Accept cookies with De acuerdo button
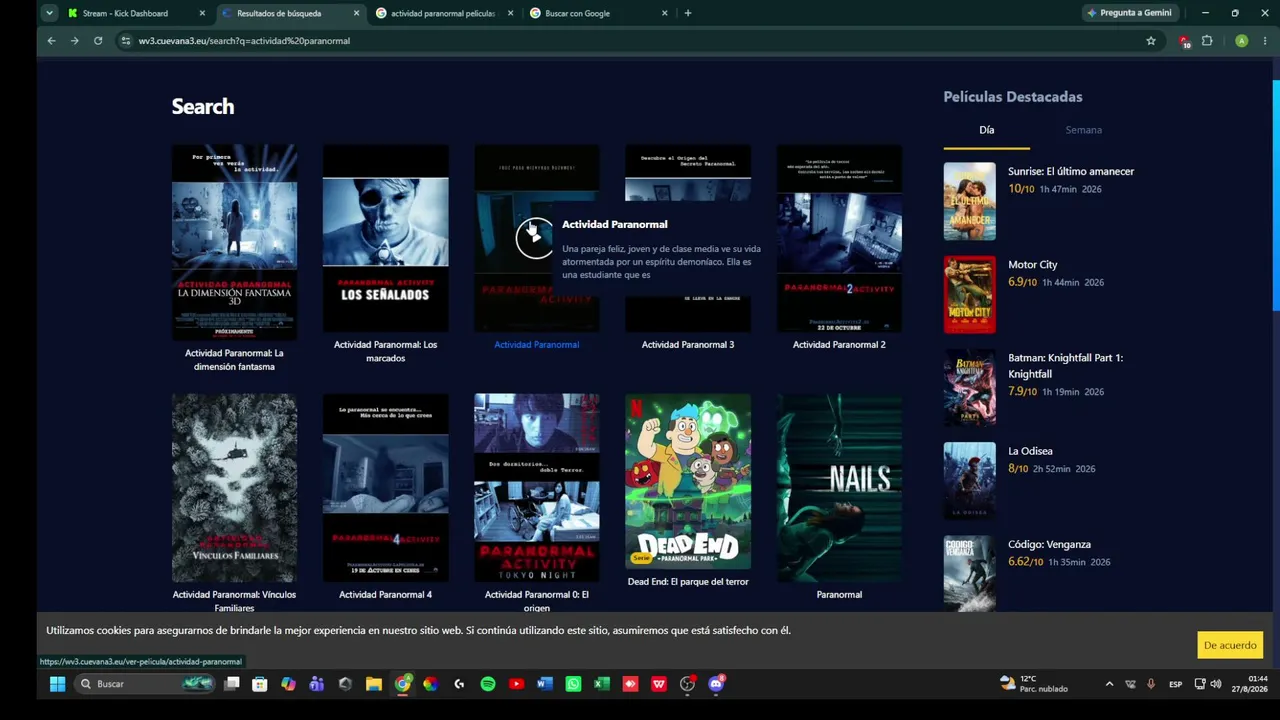The width and height of the screenshot is (1280, 720). pyautogui.click(x=1230, y=645)
